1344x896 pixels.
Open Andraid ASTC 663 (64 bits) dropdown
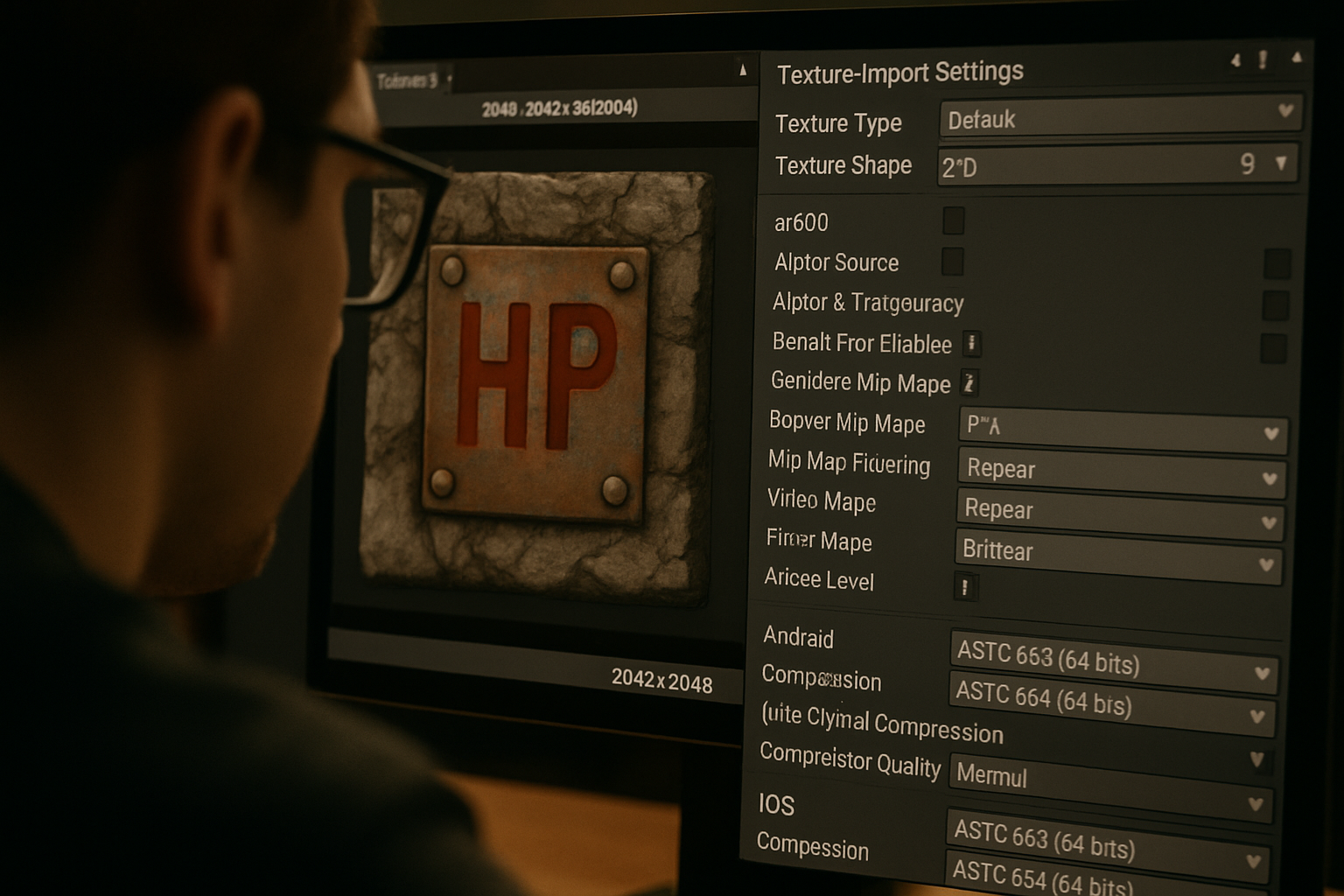(x=1114, y=661)
